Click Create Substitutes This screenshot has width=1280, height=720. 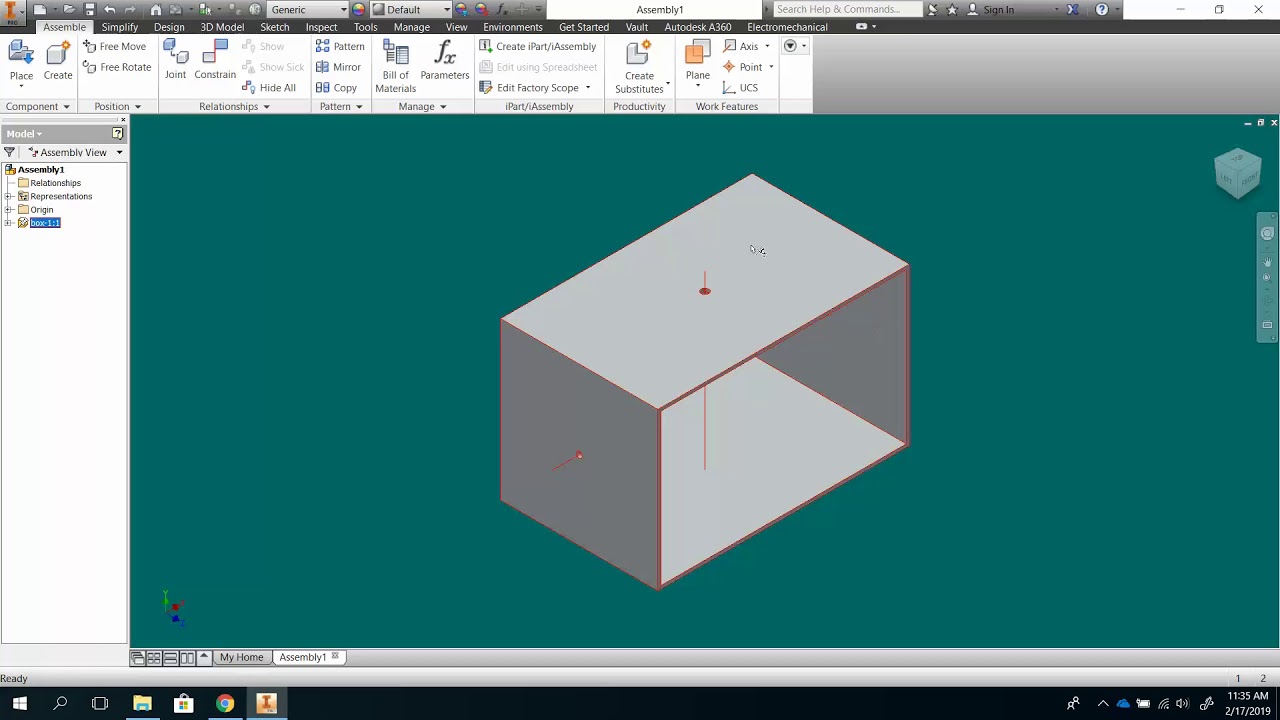pos(639,67)
